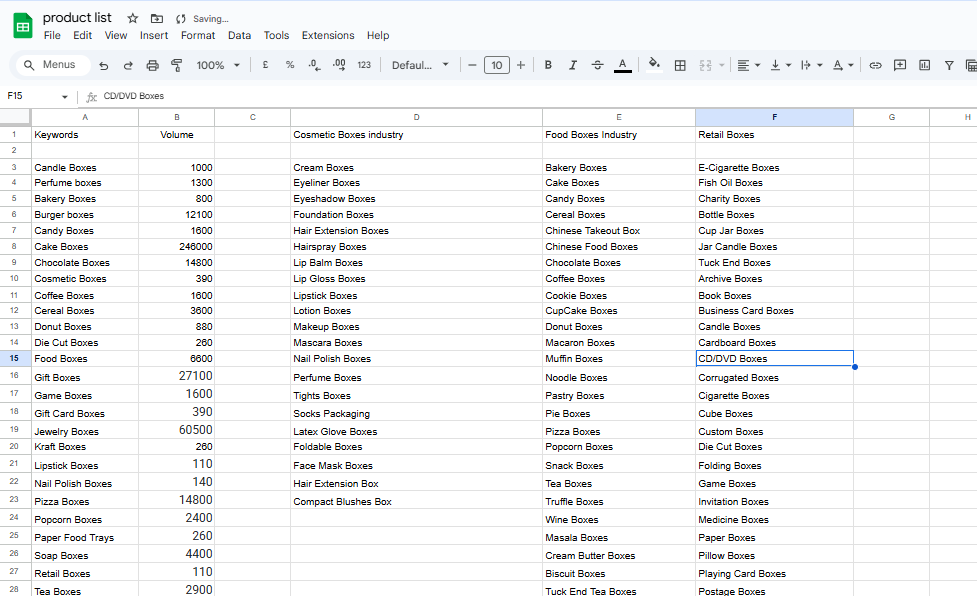The image size is (977, 596).
Task: Toggle italic formatting
Action: [x=573, y=65]
